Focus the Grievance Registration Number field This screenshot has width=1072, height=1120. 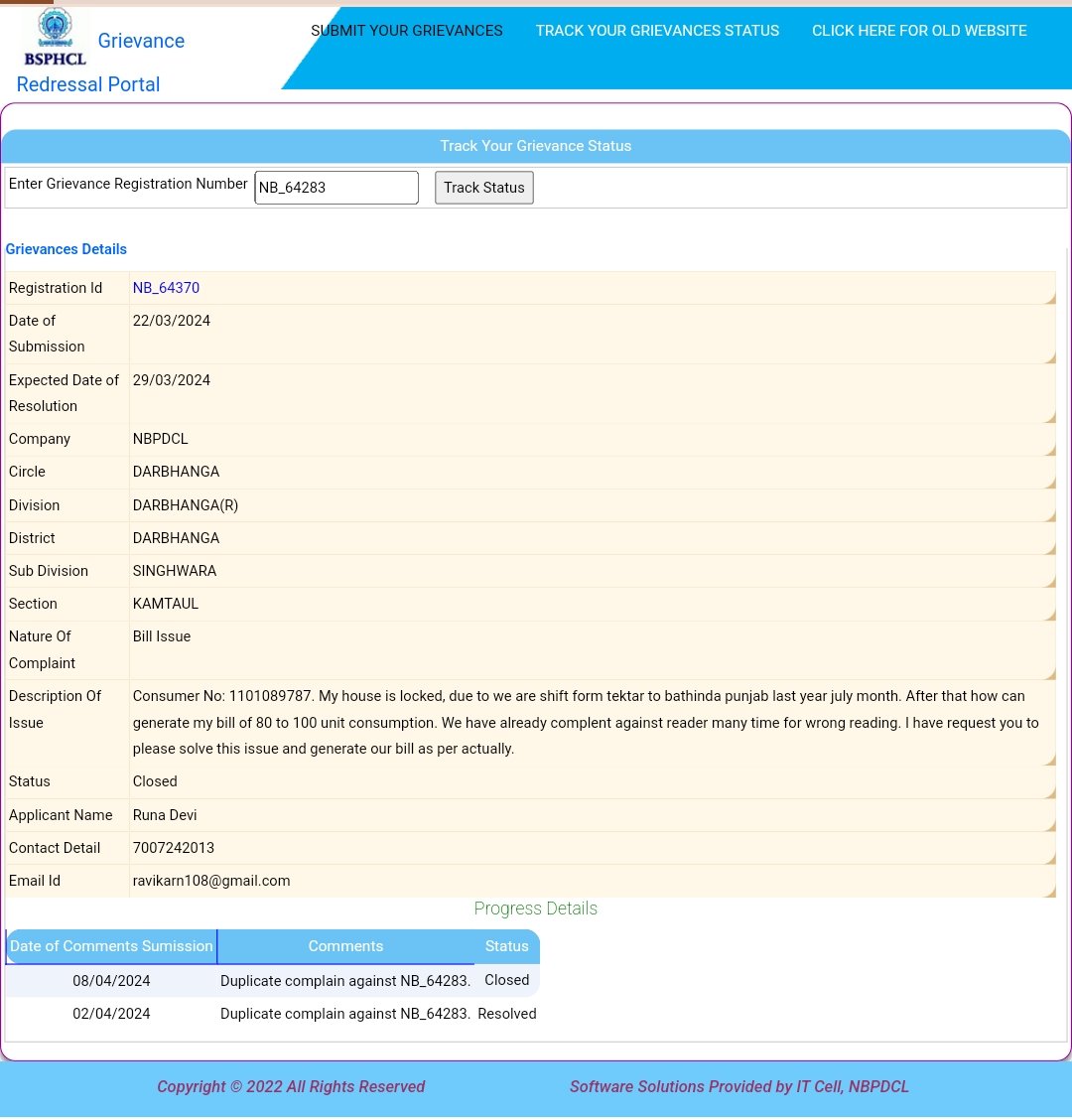[336, 187]
